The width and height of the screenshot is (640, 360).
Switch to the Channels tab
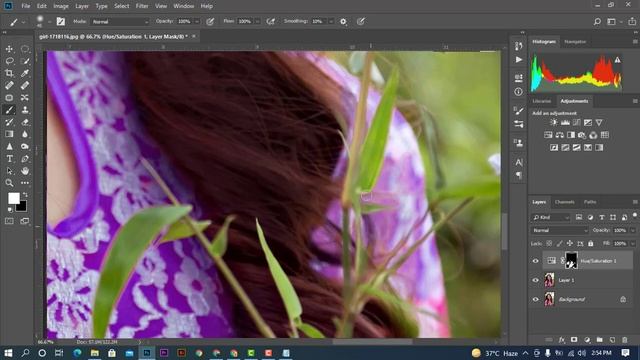(564, 202)
